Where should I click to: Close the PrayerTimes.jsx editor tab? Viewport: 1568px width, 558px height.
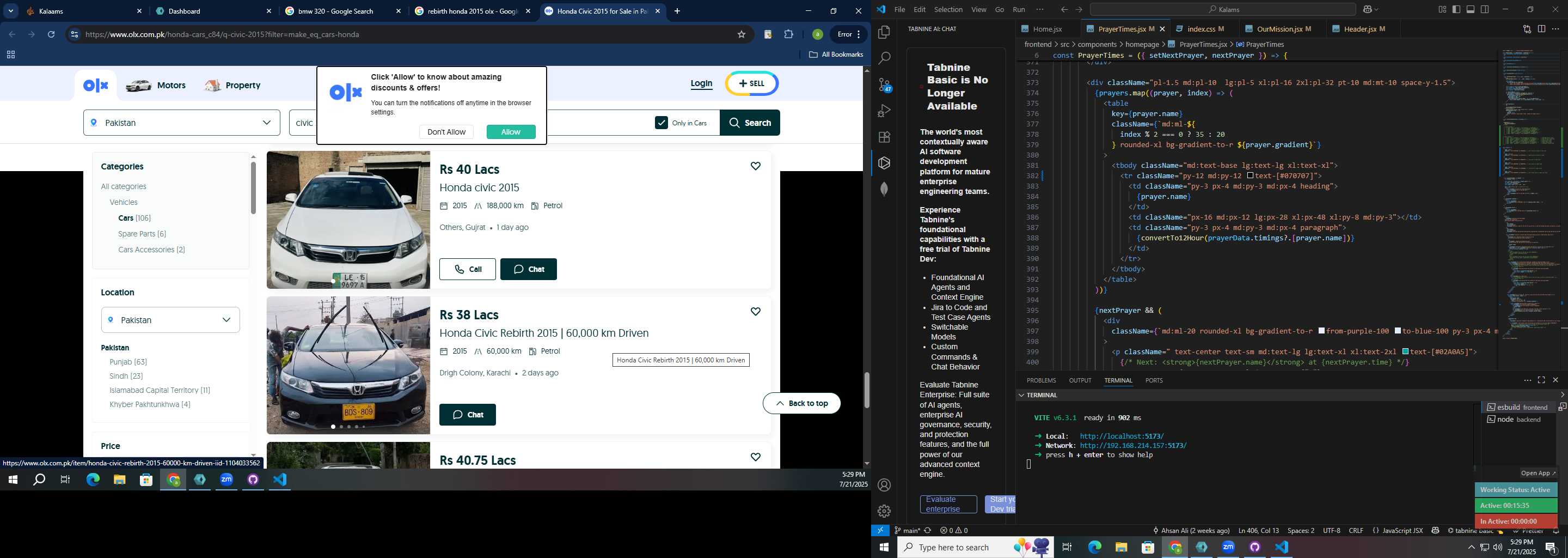[1162, 29]
